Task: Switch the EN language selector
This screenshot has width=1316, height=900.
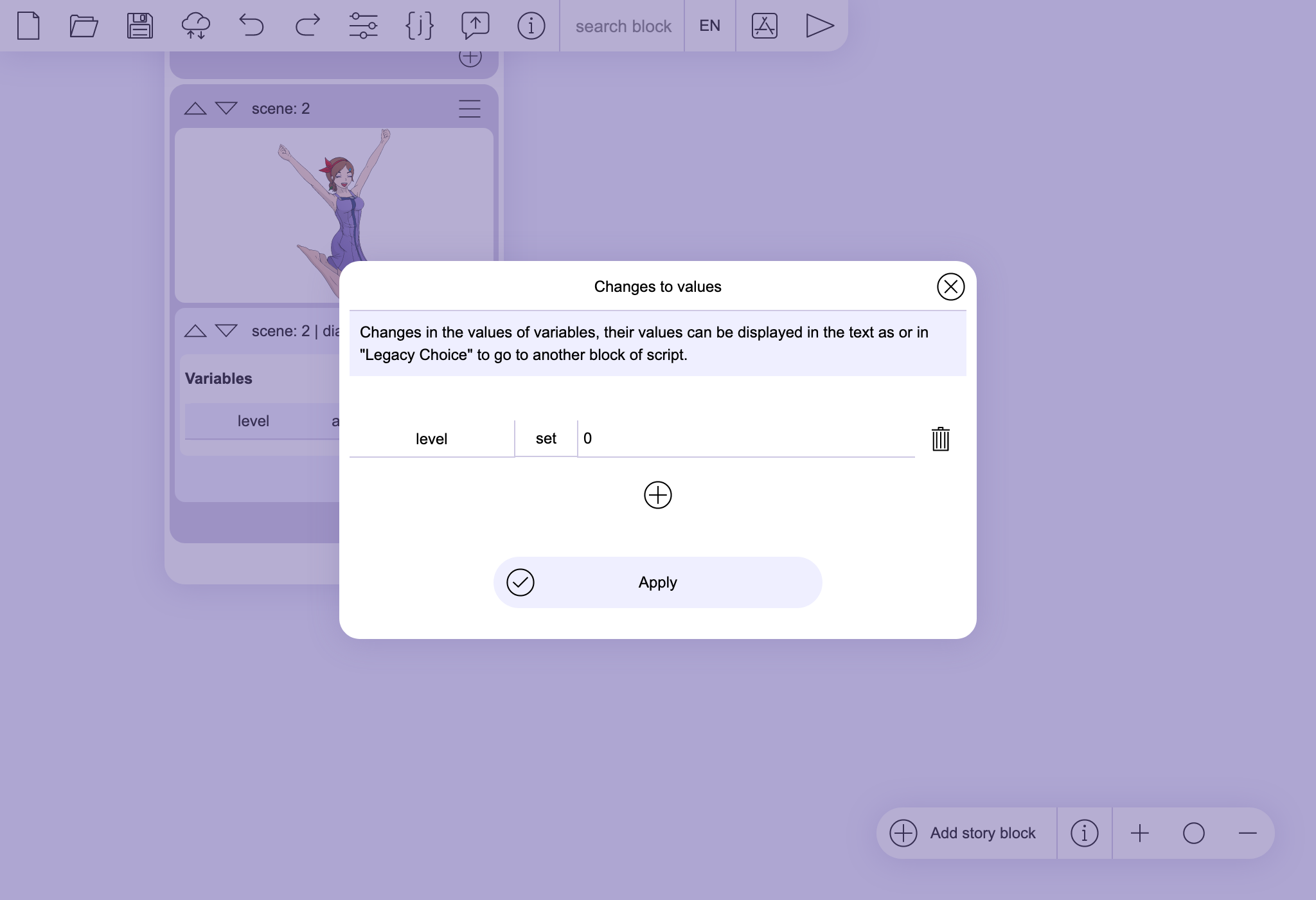Action: pyautogui.click(x=709, y=26)
